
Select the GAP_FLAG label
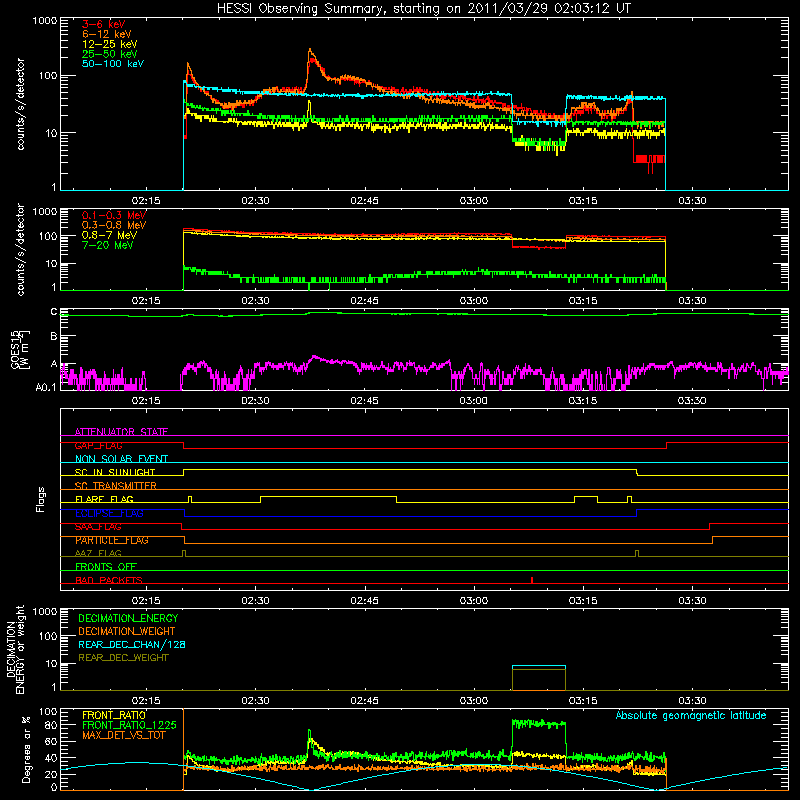[98, 445]
